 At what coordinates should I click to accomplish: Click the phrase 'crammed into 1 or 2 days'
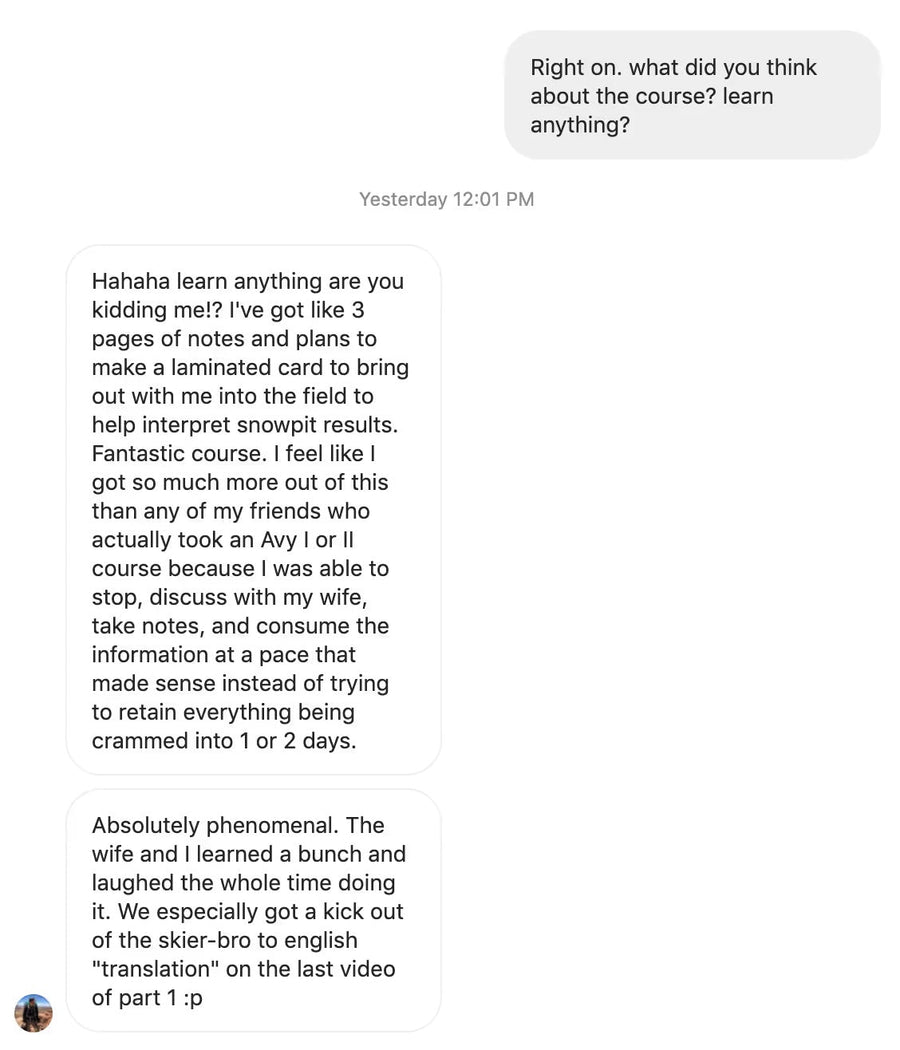tap(222, 741)
